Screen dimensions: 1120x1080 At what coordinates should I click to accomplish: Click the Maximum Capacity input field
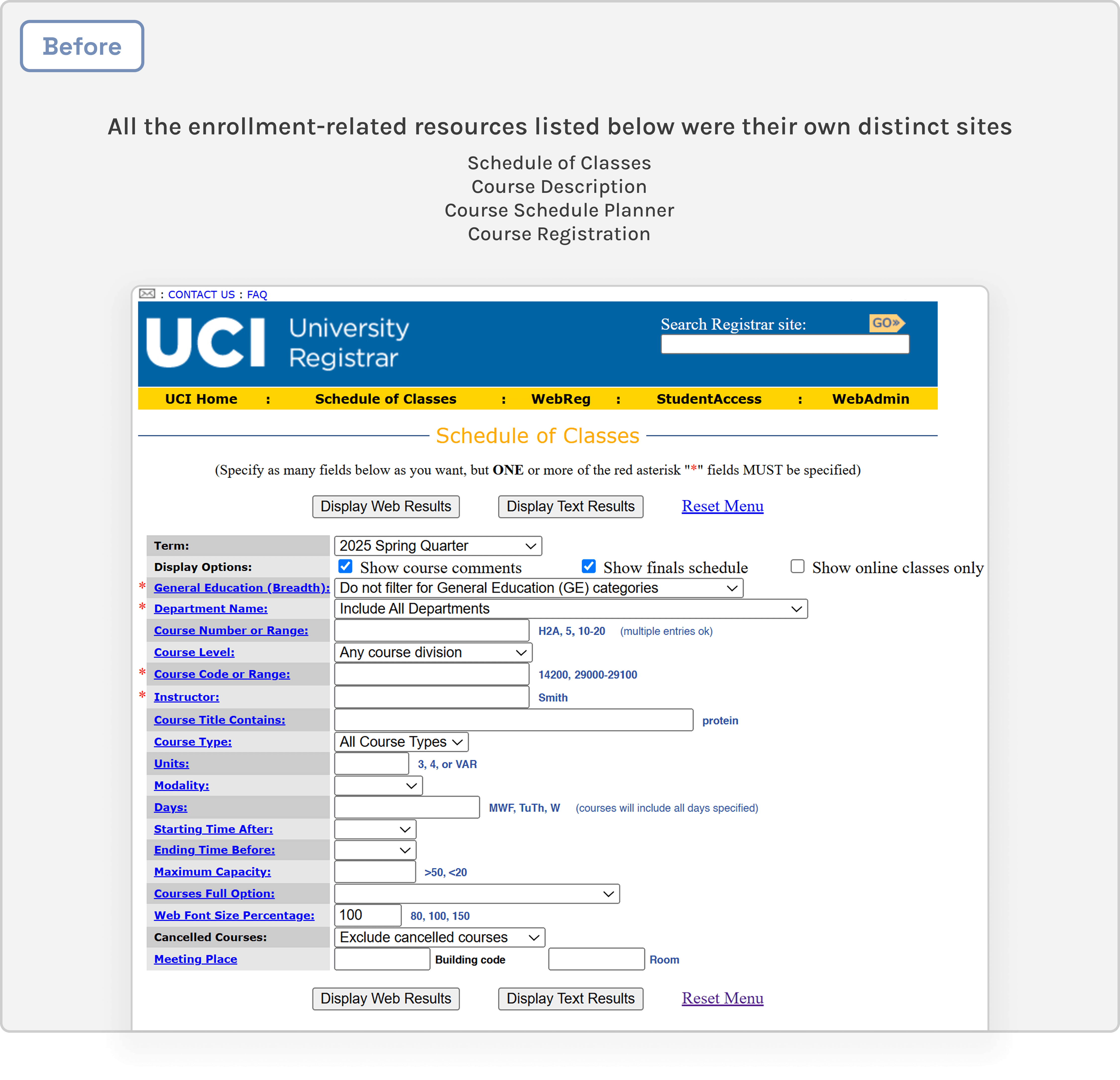pos(375,872)
